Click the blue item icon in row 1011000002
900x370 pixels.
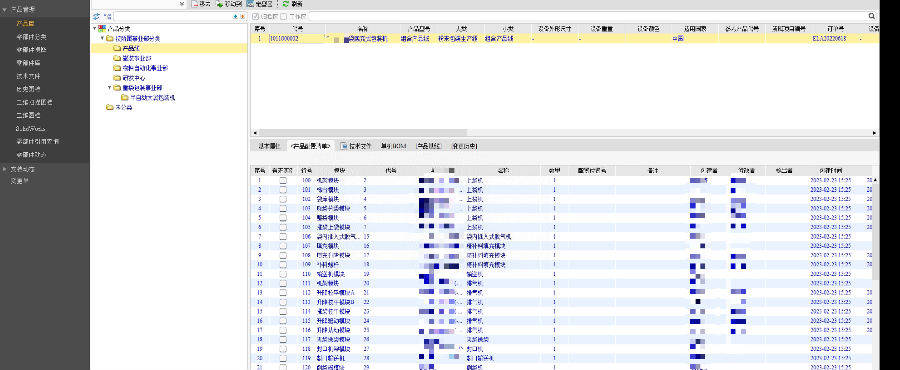pyautogui.click(x=346, y=39)
